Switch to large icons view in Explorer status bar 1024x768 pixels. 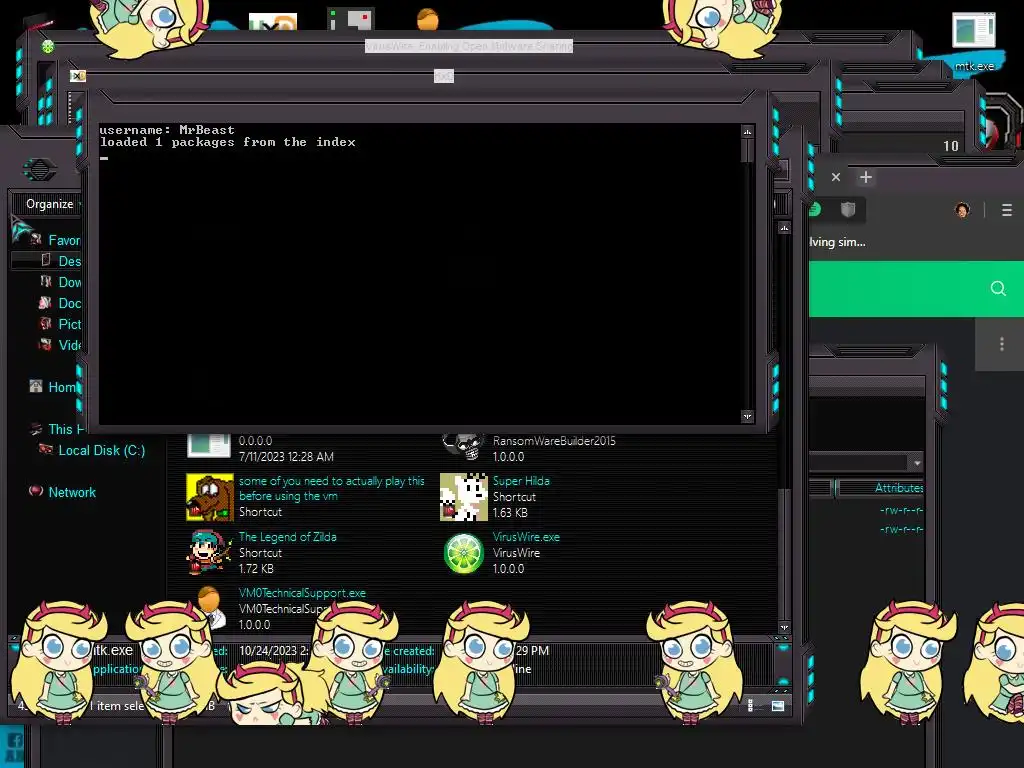coord(777,705)
